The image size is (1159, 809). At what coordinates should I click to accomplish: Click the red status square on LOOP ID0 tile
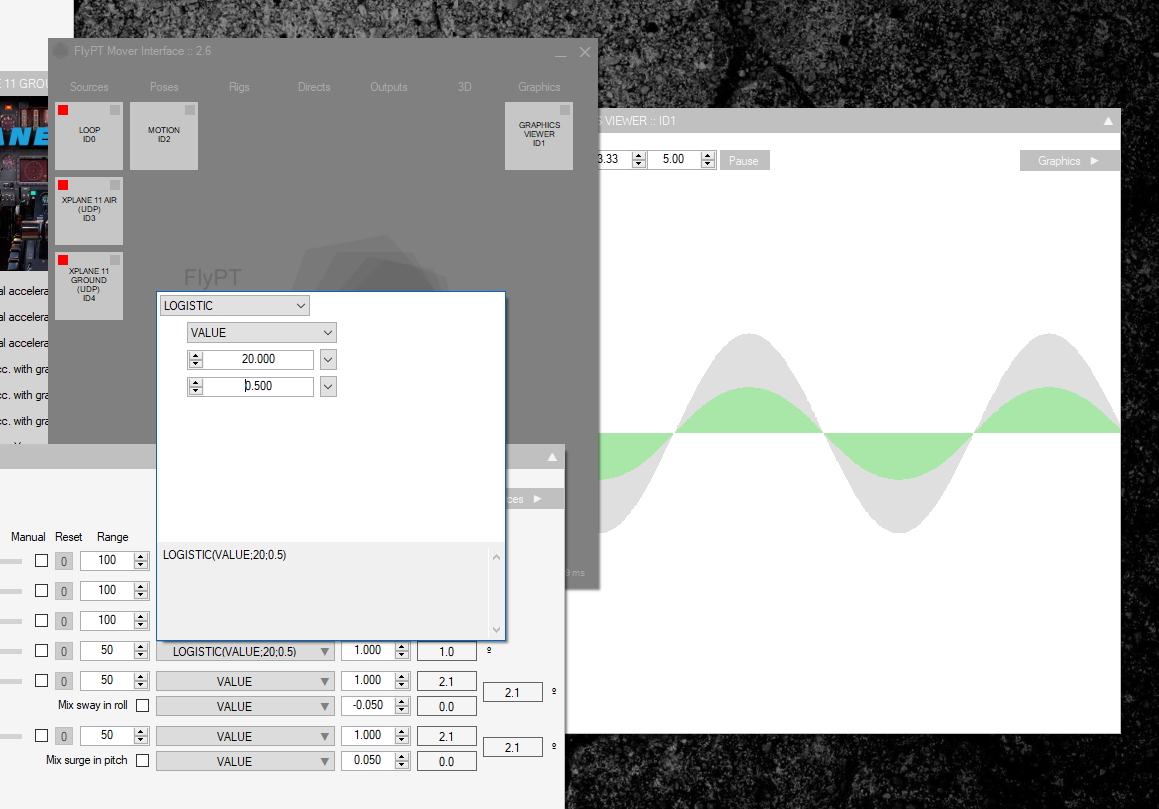pos(63,110)
